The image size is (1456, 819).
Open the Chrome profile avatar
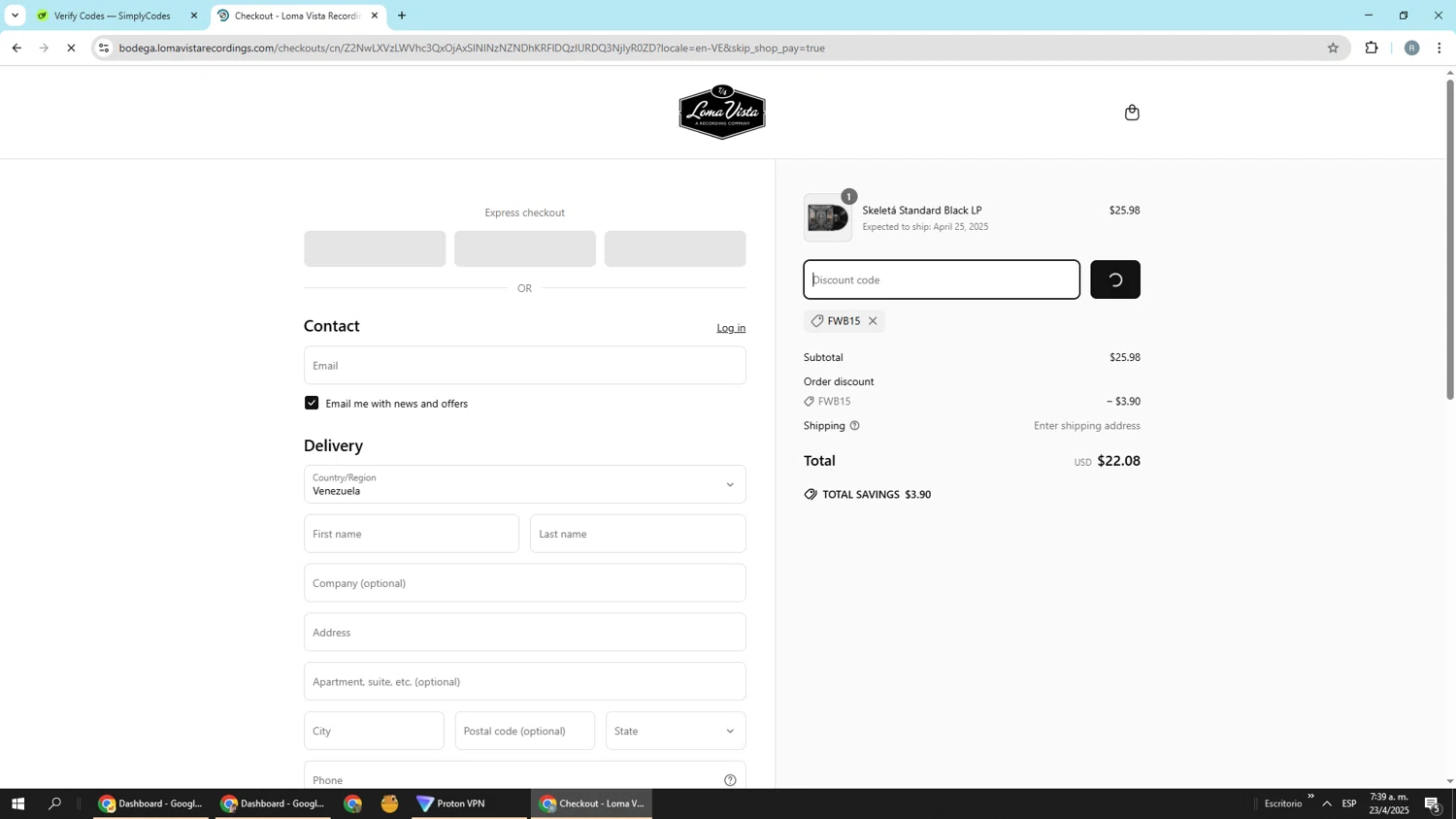[1411, 48]
